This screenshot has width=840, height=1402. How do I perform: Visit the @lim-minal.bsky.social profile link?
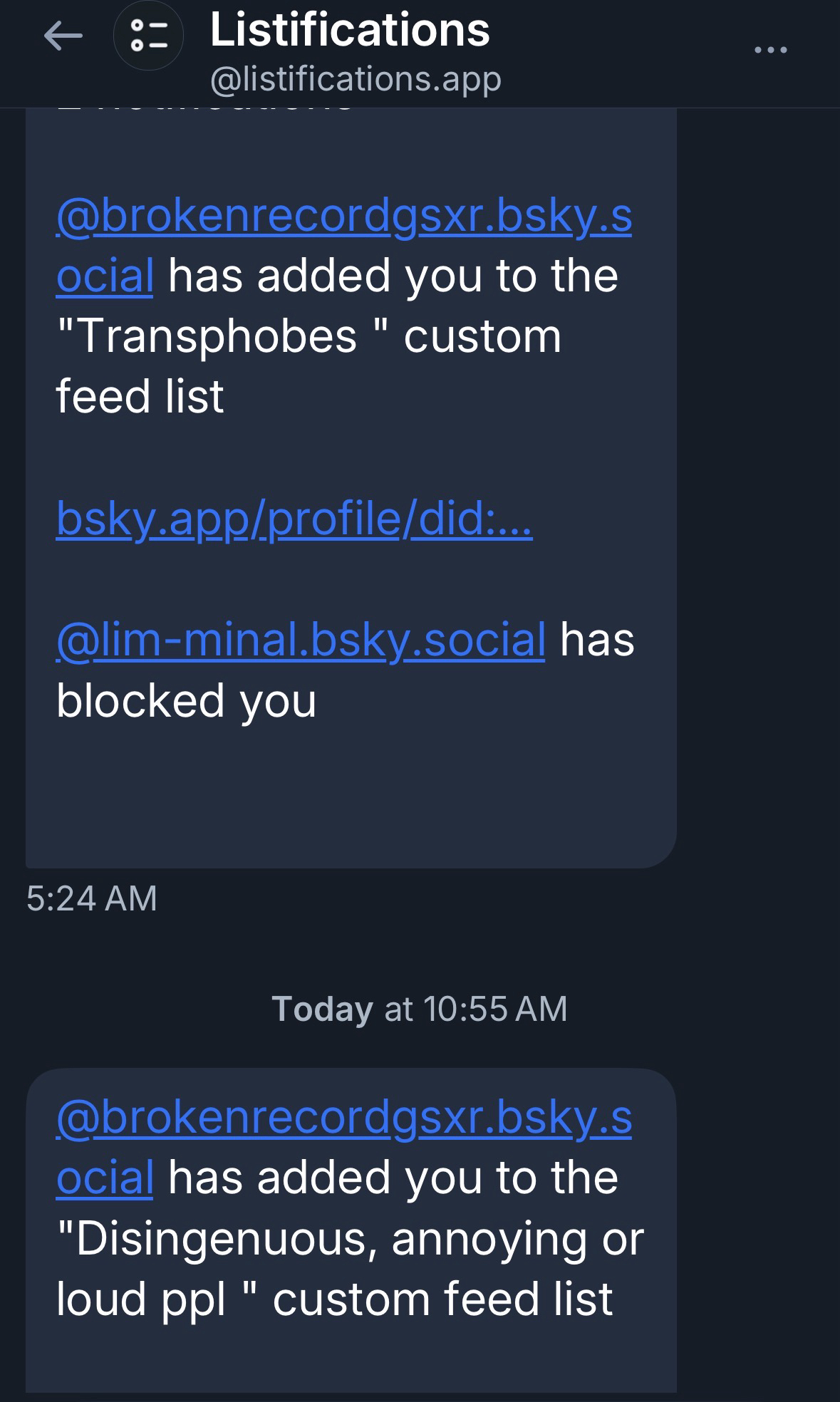point(300,640)
